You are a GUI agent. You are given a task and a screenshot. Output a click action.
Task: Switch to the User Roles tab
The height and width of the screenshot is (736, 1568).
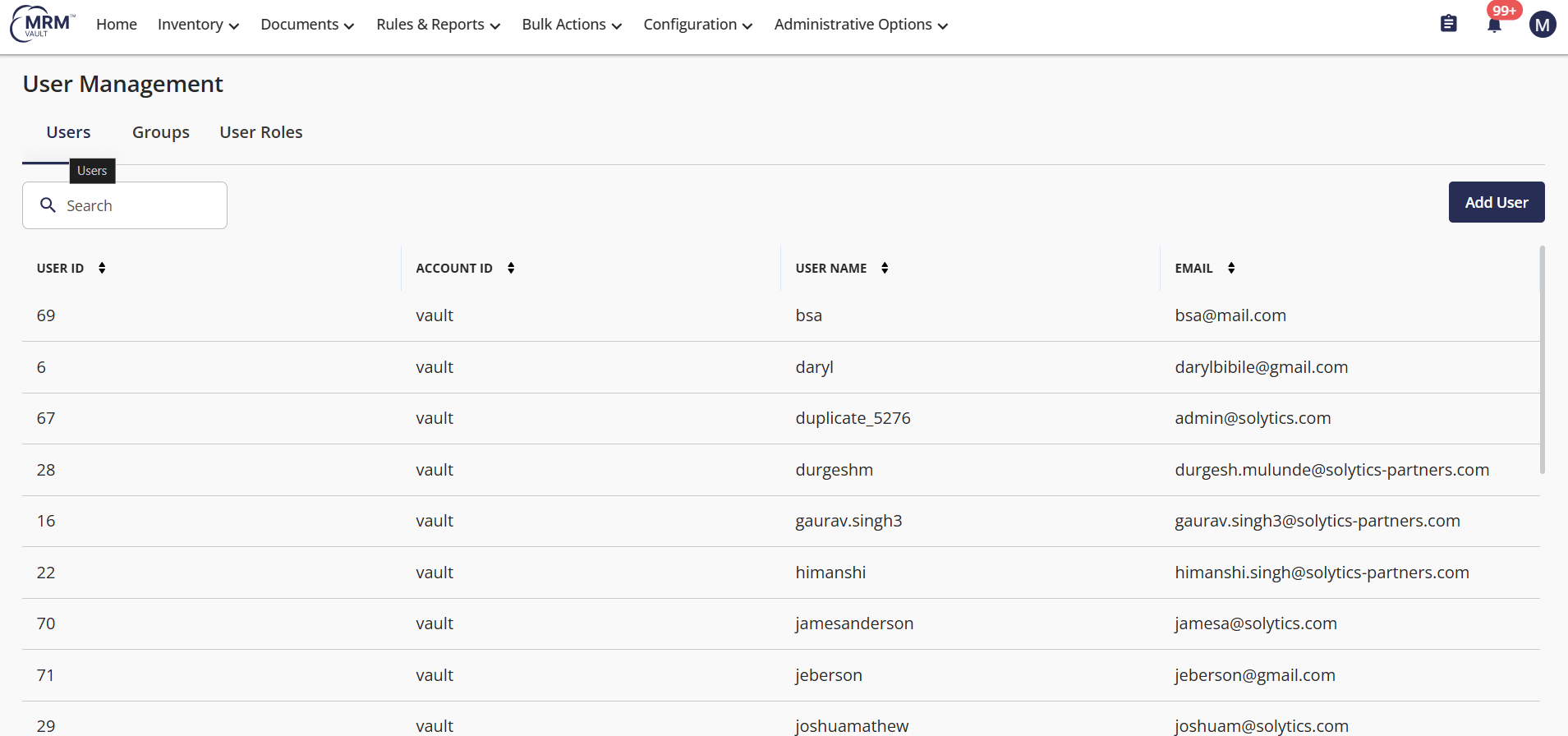pos(261,132)
